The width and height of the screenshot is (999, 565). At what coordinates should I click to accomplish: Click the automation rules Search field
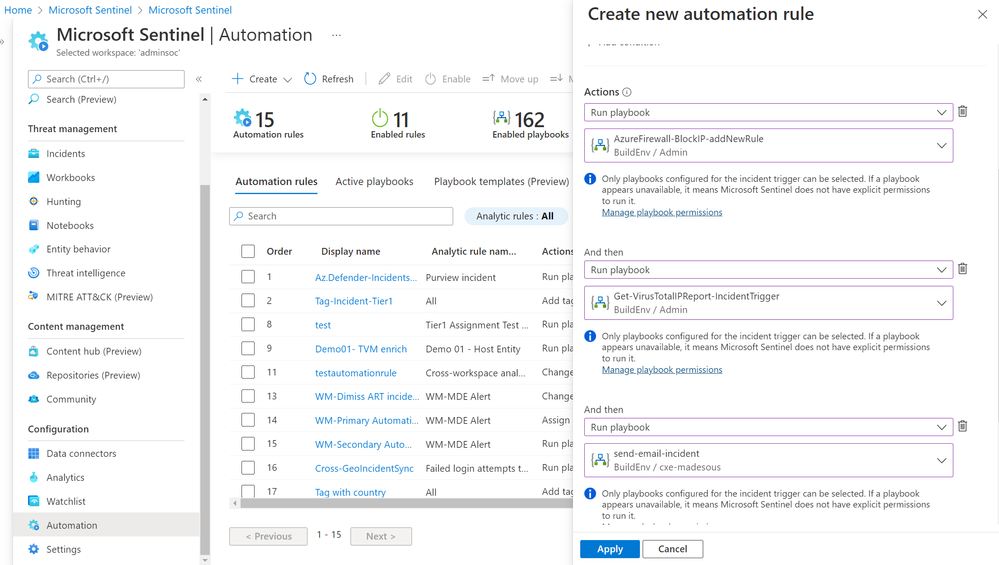coord(341,216)
